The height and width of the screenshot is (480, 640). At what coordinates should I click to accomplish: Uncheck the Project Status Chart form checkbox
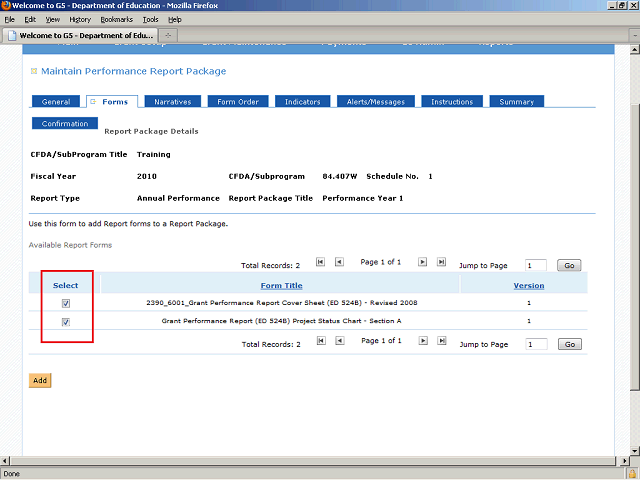click(66, 322)
